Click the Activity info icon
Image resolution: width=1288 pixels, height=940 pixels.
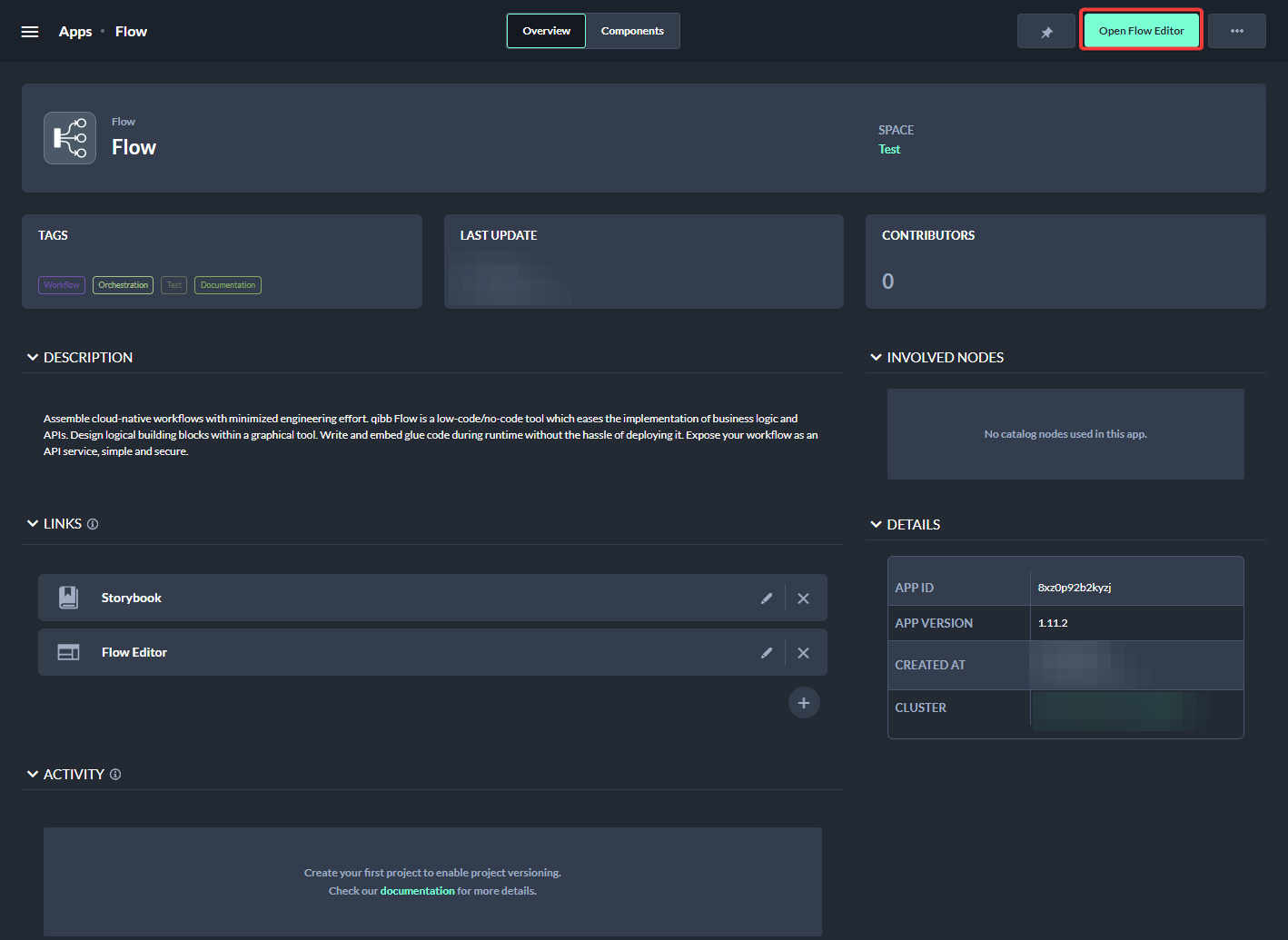115,775
